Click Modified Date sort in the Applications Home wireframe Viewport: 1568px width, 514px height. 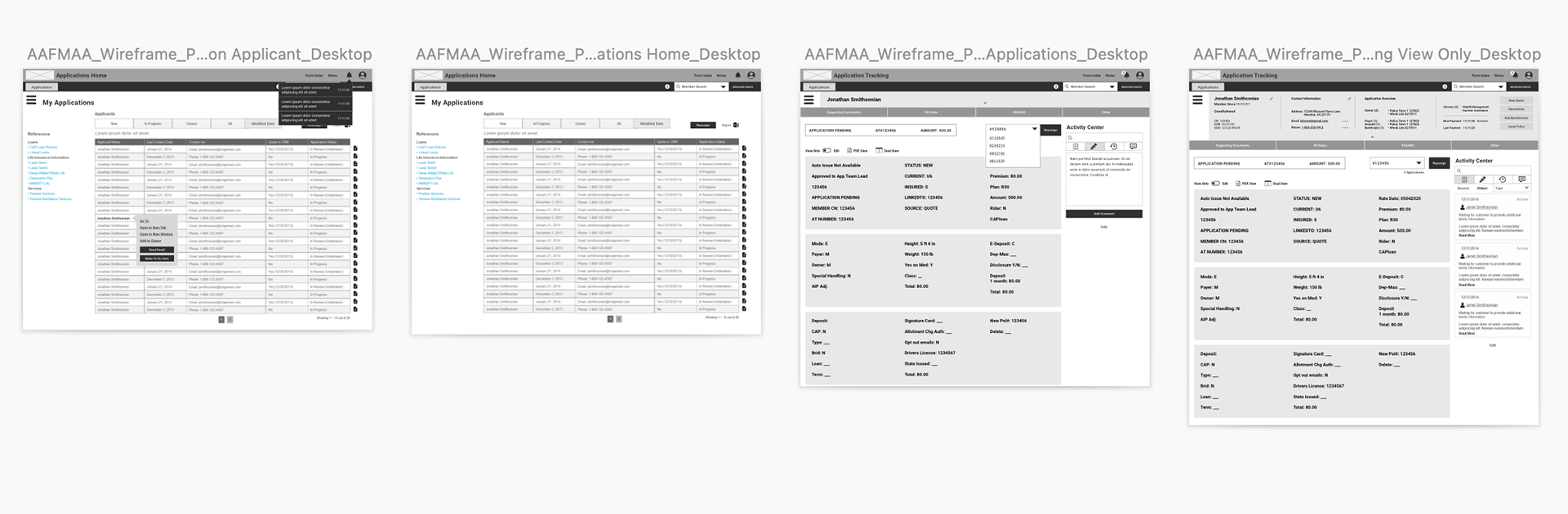[x=652, y=124]
